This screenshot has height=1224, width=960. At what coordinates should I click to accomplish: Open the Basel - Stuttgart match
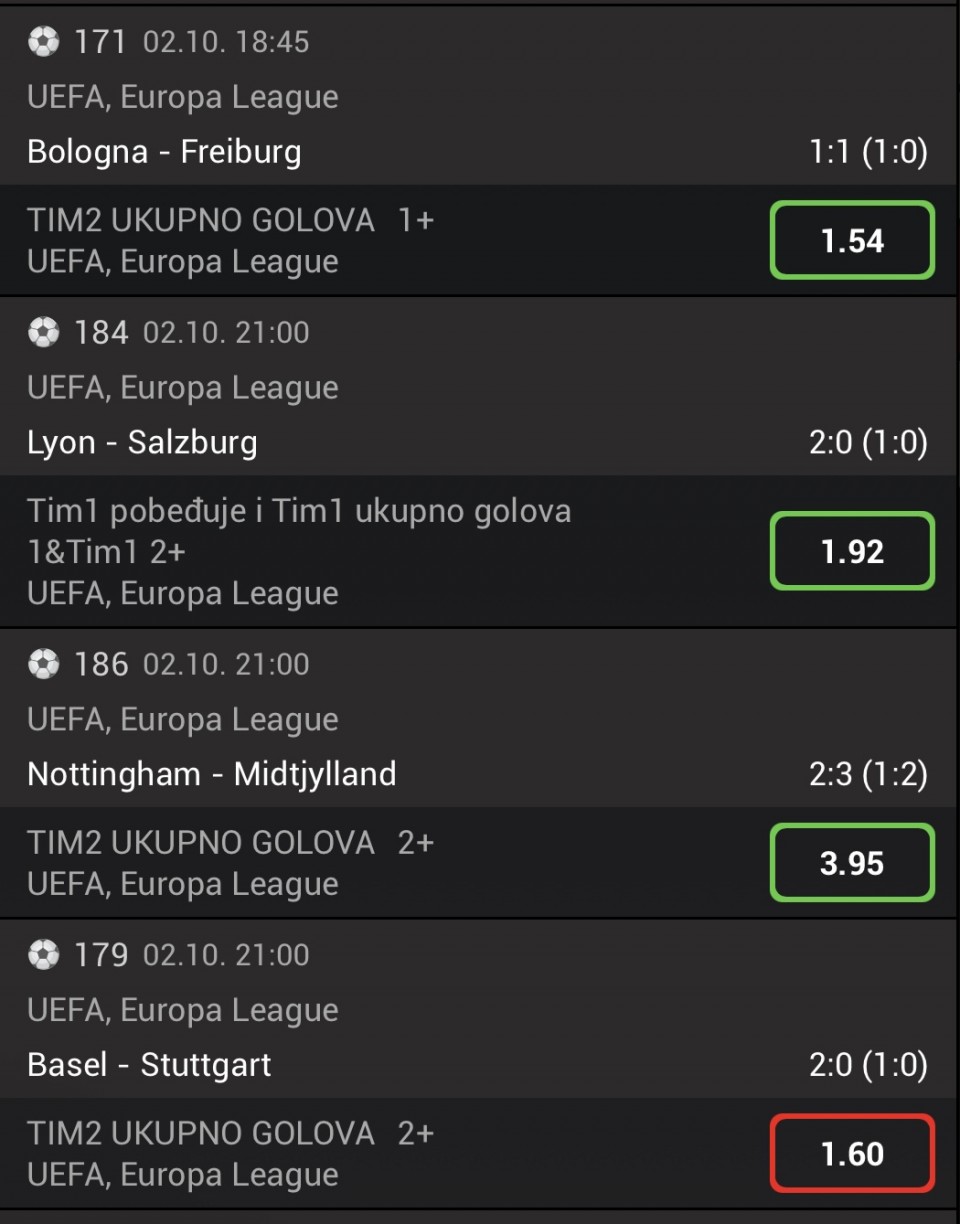[150, 1064]
